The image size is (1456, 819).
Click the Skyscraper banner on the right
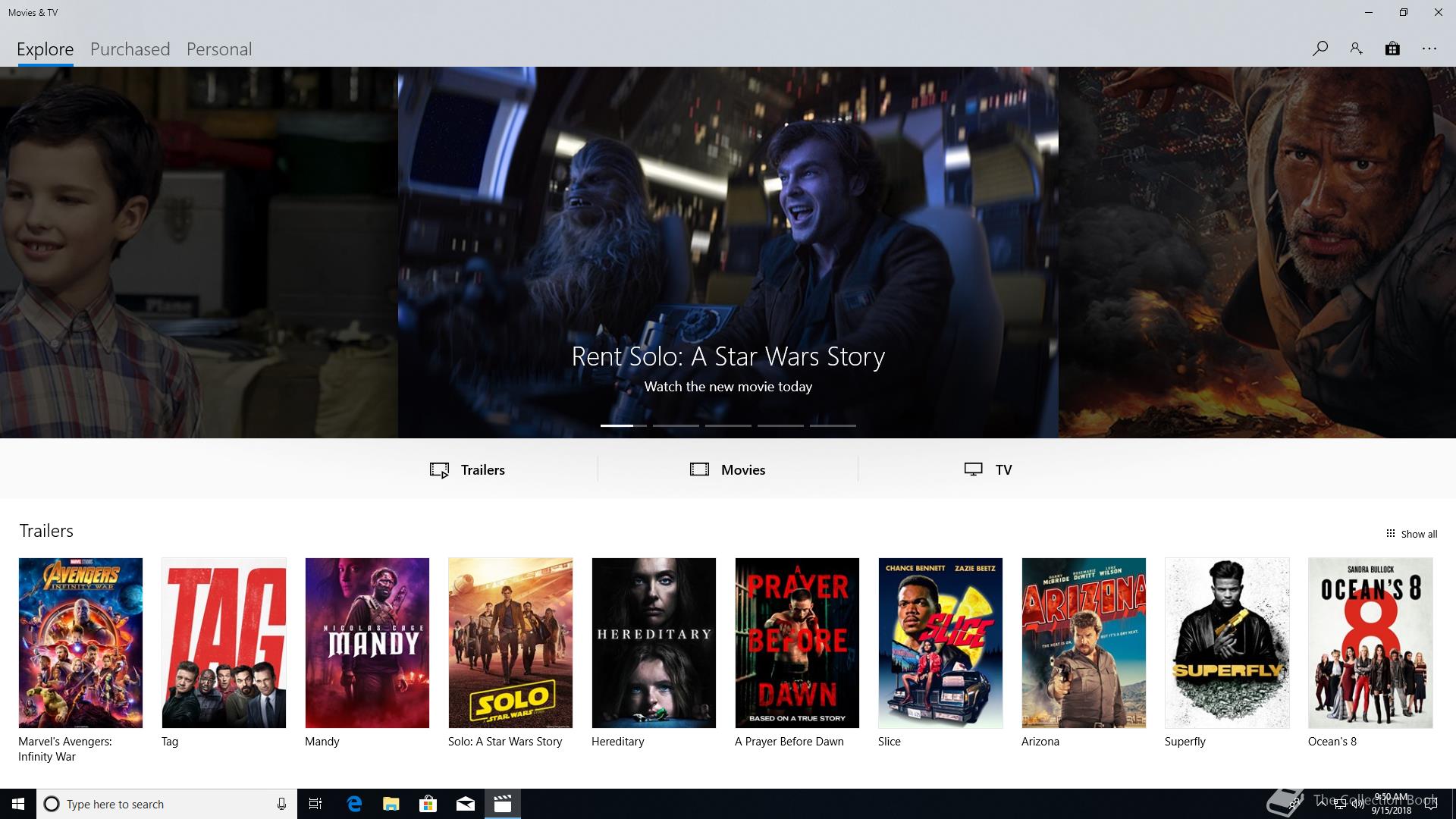coord(1257,253)
